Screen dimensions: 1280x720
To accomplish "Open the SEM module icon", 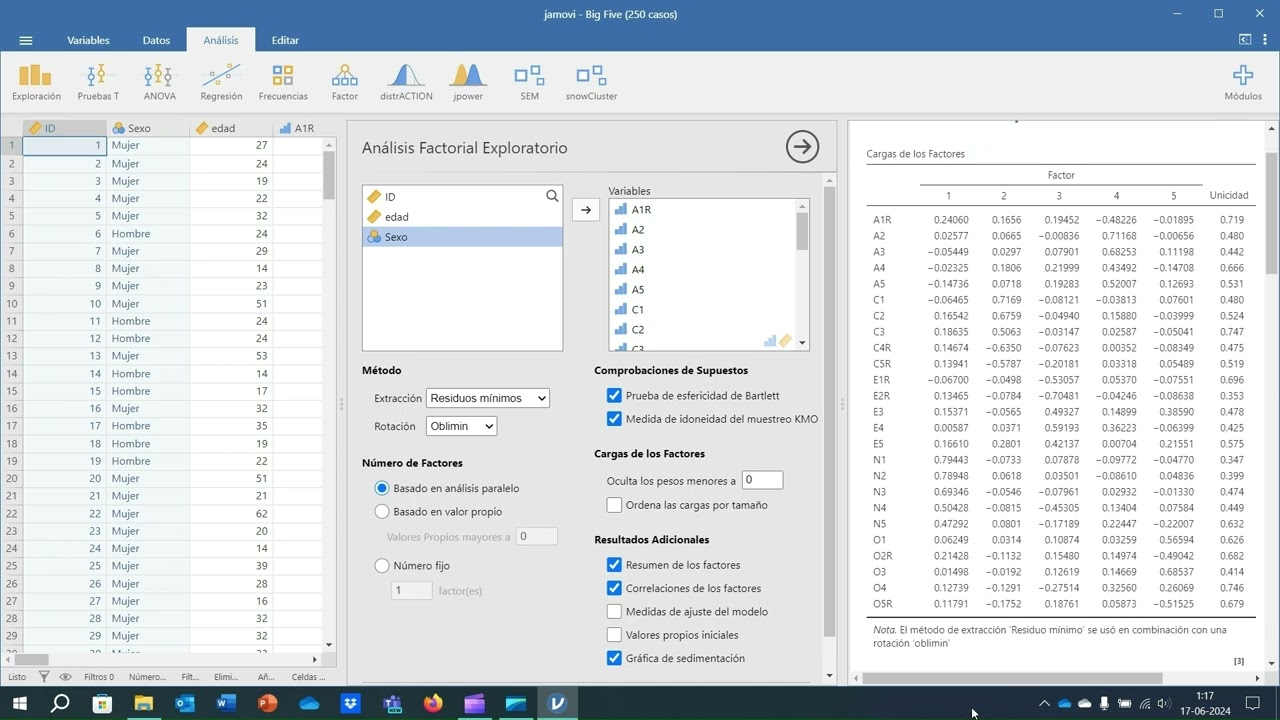I will 529,82.
